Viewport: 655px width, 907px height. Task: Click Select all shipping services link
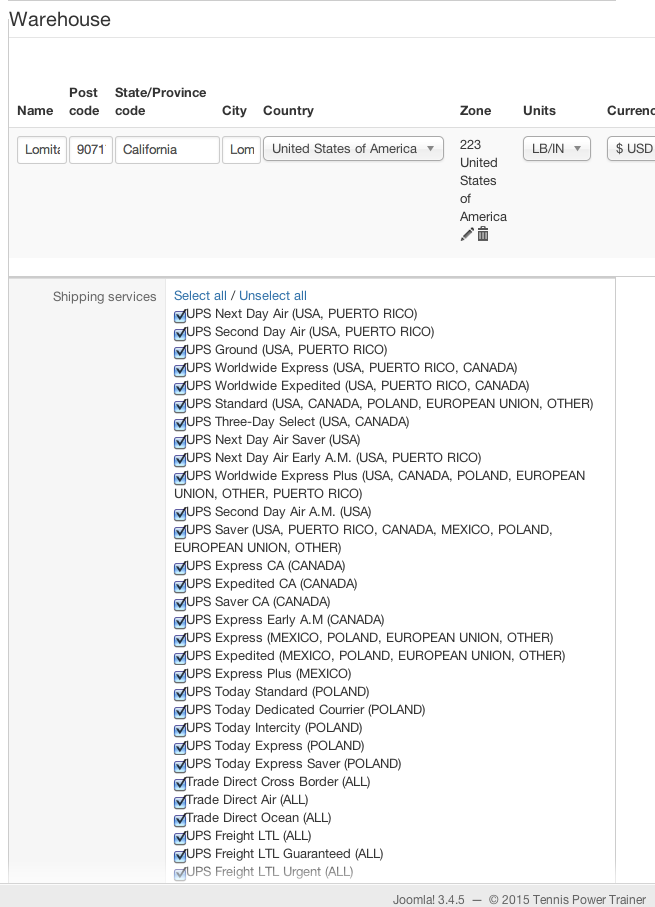pyautogui.click(x=200, y=296)
